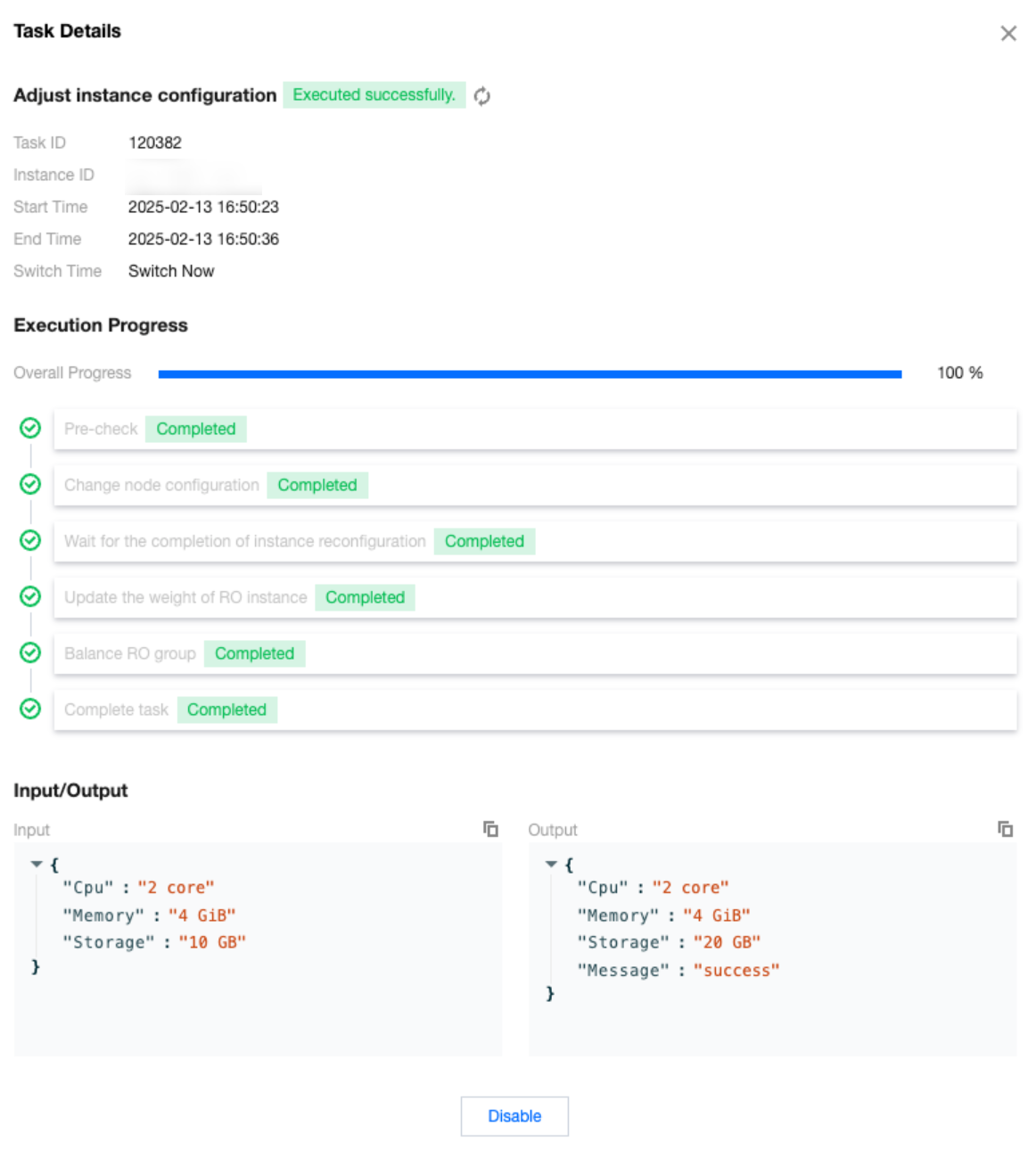Click the Change node configuration checkmark icon
Image resolution: width=1036 pixels, height=1149 pixels.
click(30, 484)
